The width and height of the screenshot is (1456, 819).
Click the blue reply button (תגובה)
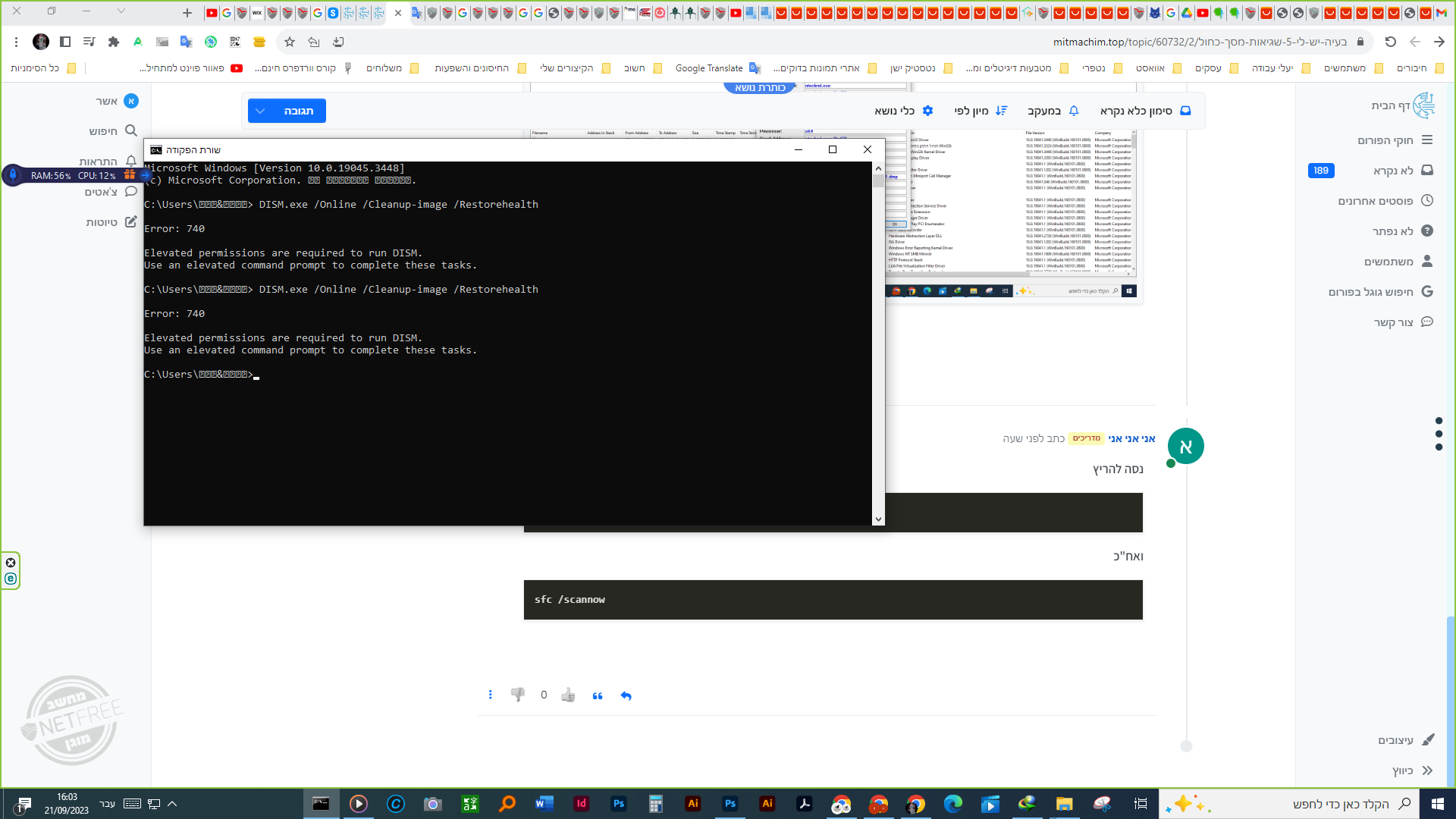(x=298, y=111)
